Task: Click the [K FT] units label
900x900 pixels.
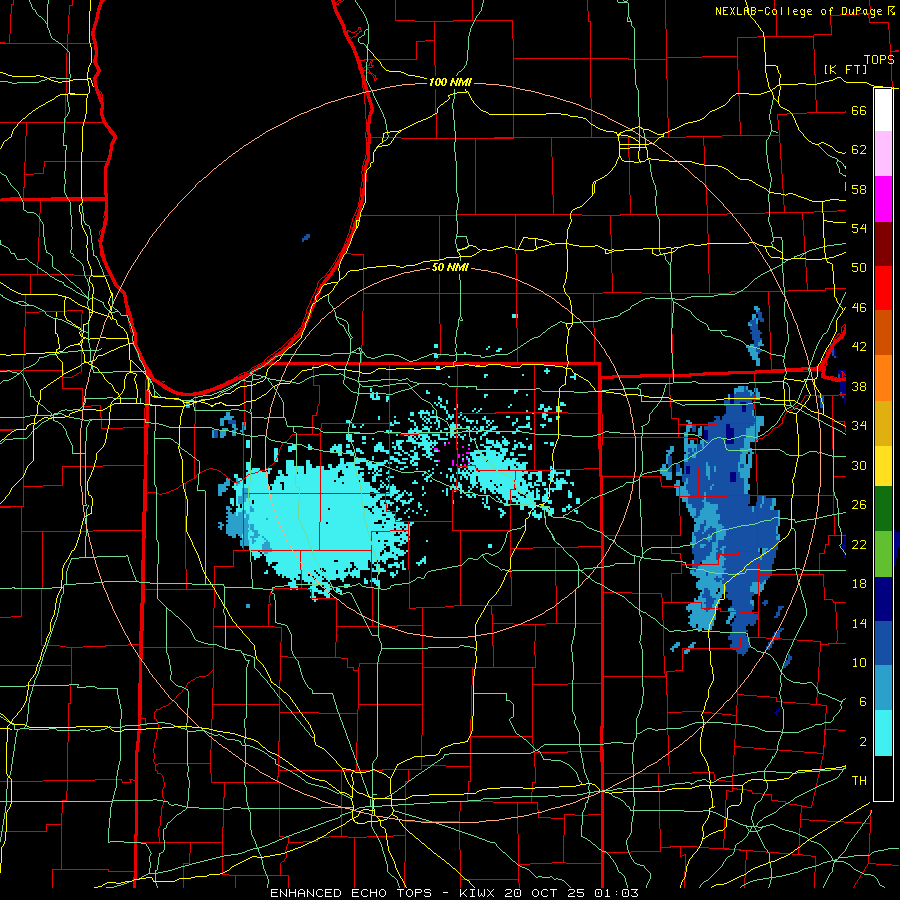Action: [845, 69]
